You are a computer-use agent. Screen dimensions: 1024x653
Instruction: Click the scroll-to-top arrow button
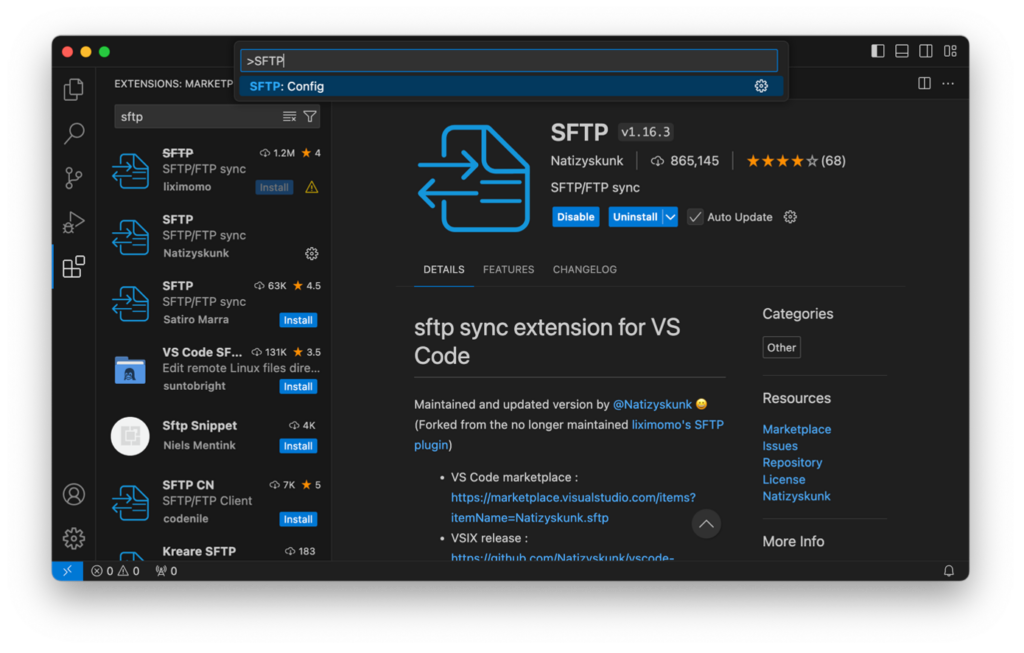706,524
